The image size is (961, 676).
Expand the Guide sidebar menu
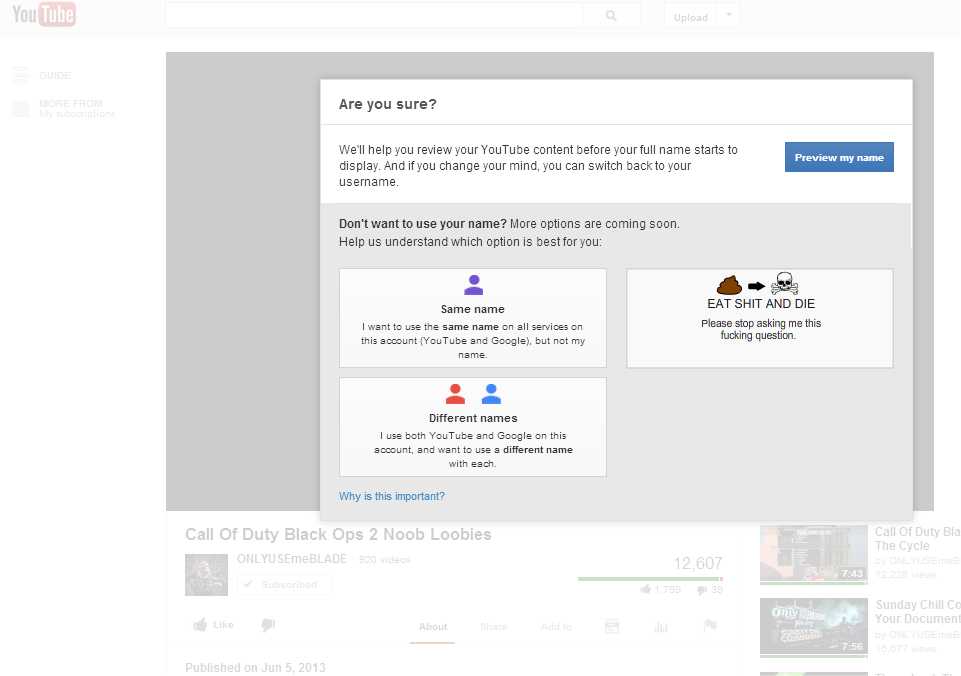tap(54, 76)
